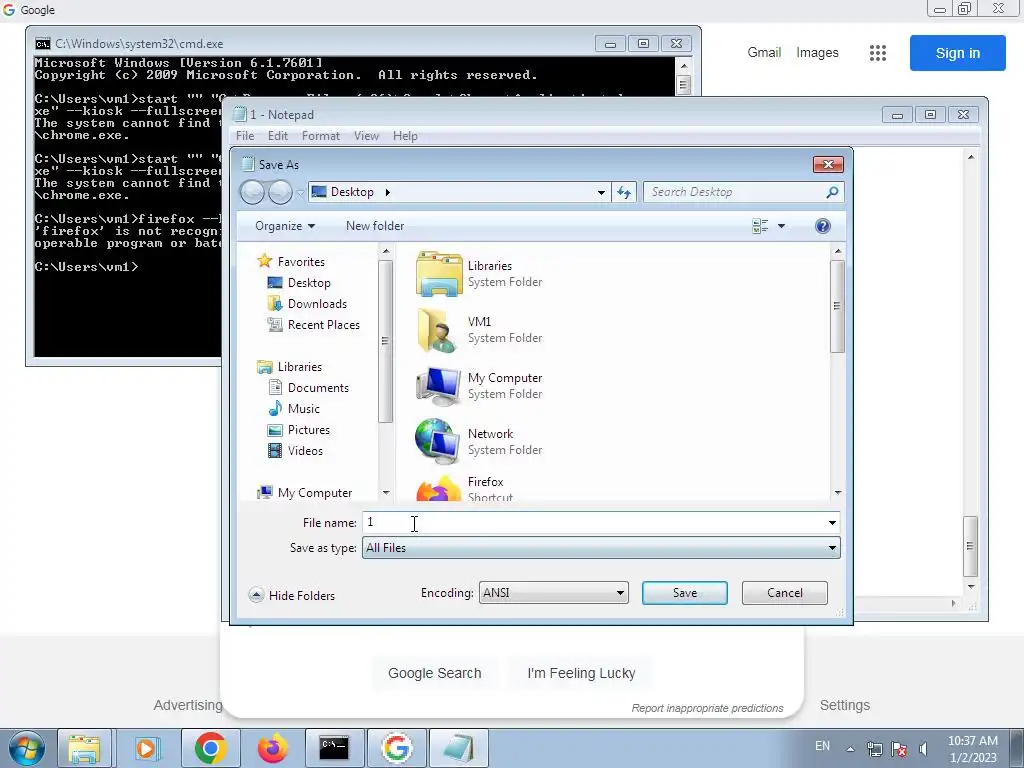
Task: Click the refresh icon beside the address bar
Action: (624, 192)
